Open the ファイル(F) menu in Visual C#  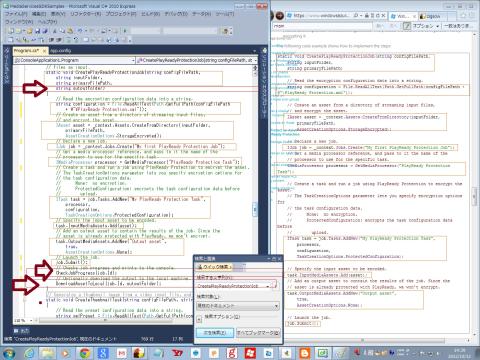[x=16, y=14]
